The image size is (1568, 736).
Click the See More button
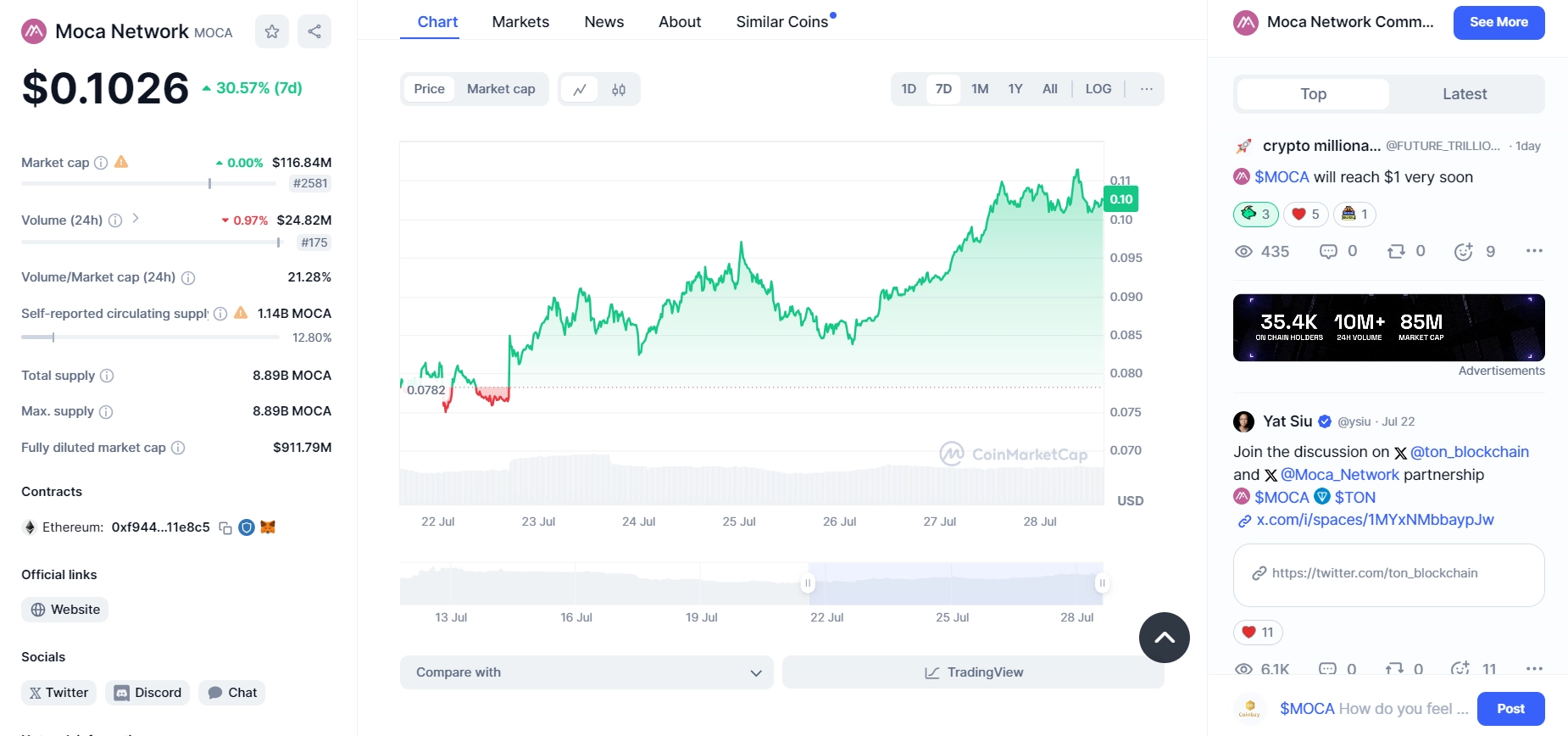point(1498,23)
